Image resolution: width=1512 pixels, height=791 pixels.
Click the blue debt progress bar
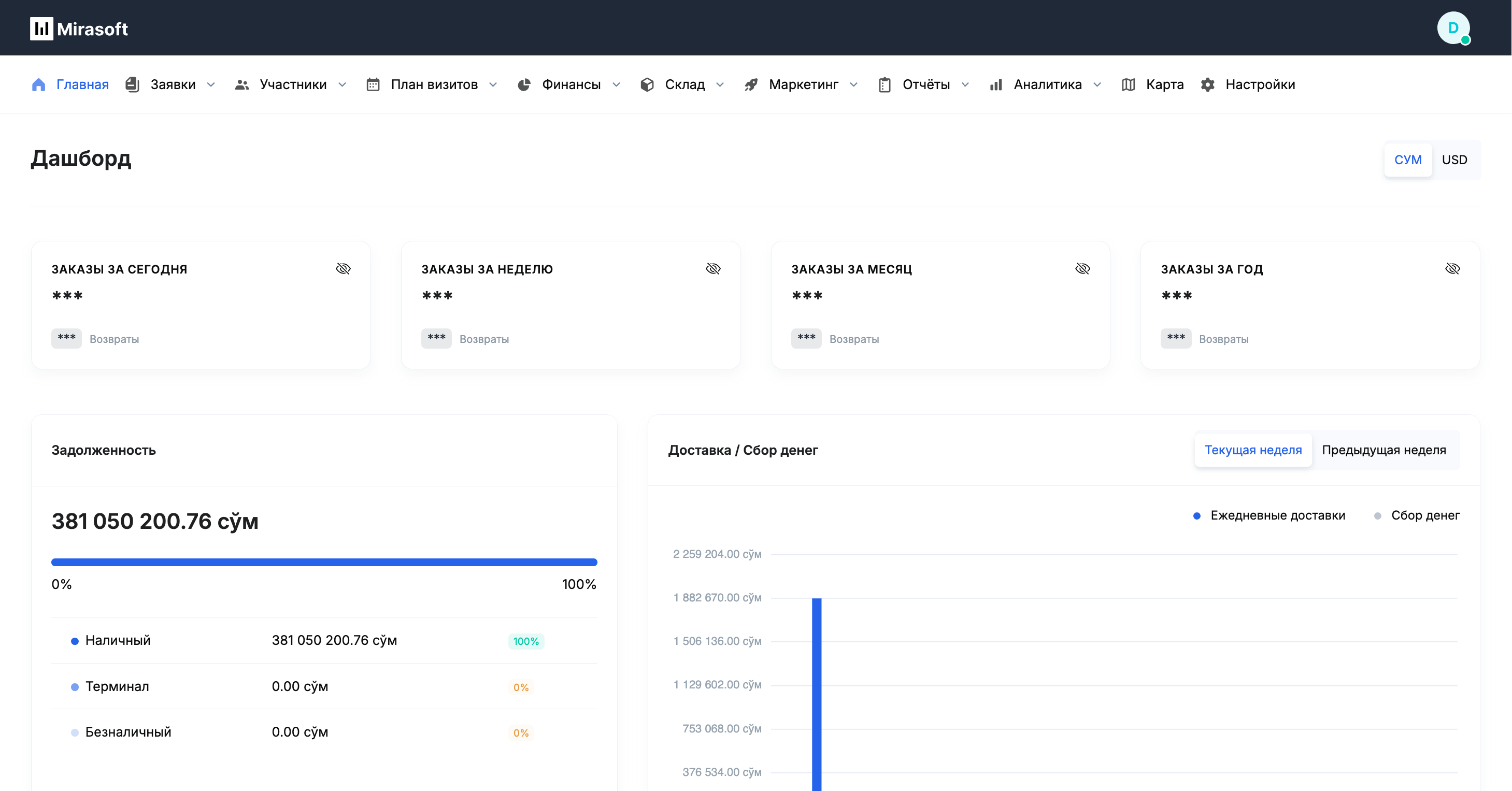pos(324,562)
